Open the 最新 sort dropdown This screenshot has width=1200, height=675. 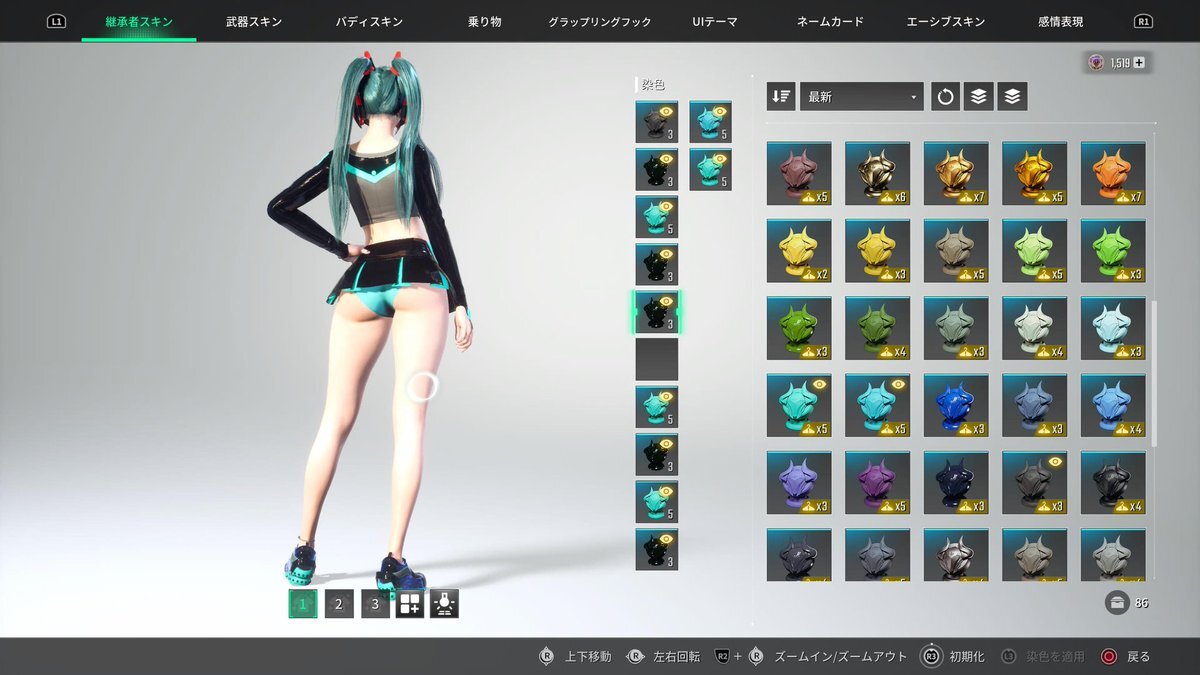(x=861, y=96)
